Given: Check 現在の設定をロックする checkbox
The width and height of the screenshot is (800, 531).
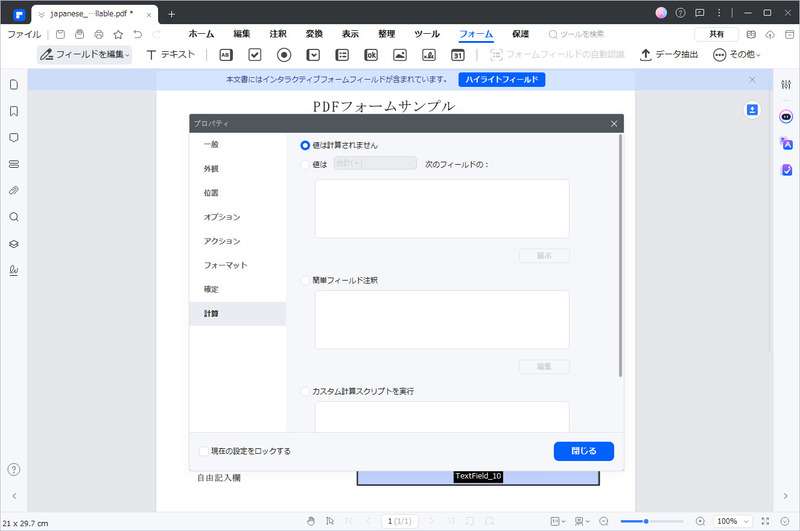Looking at the screenshot, I should [x=204, y=451].
